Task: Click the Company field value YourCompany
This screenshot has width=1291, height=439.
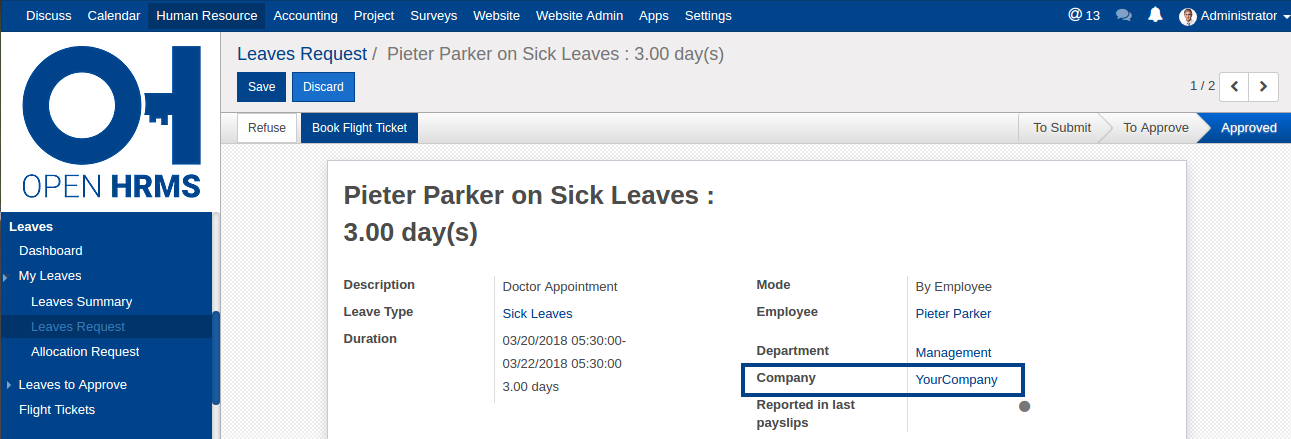Action: pos(956,380)
